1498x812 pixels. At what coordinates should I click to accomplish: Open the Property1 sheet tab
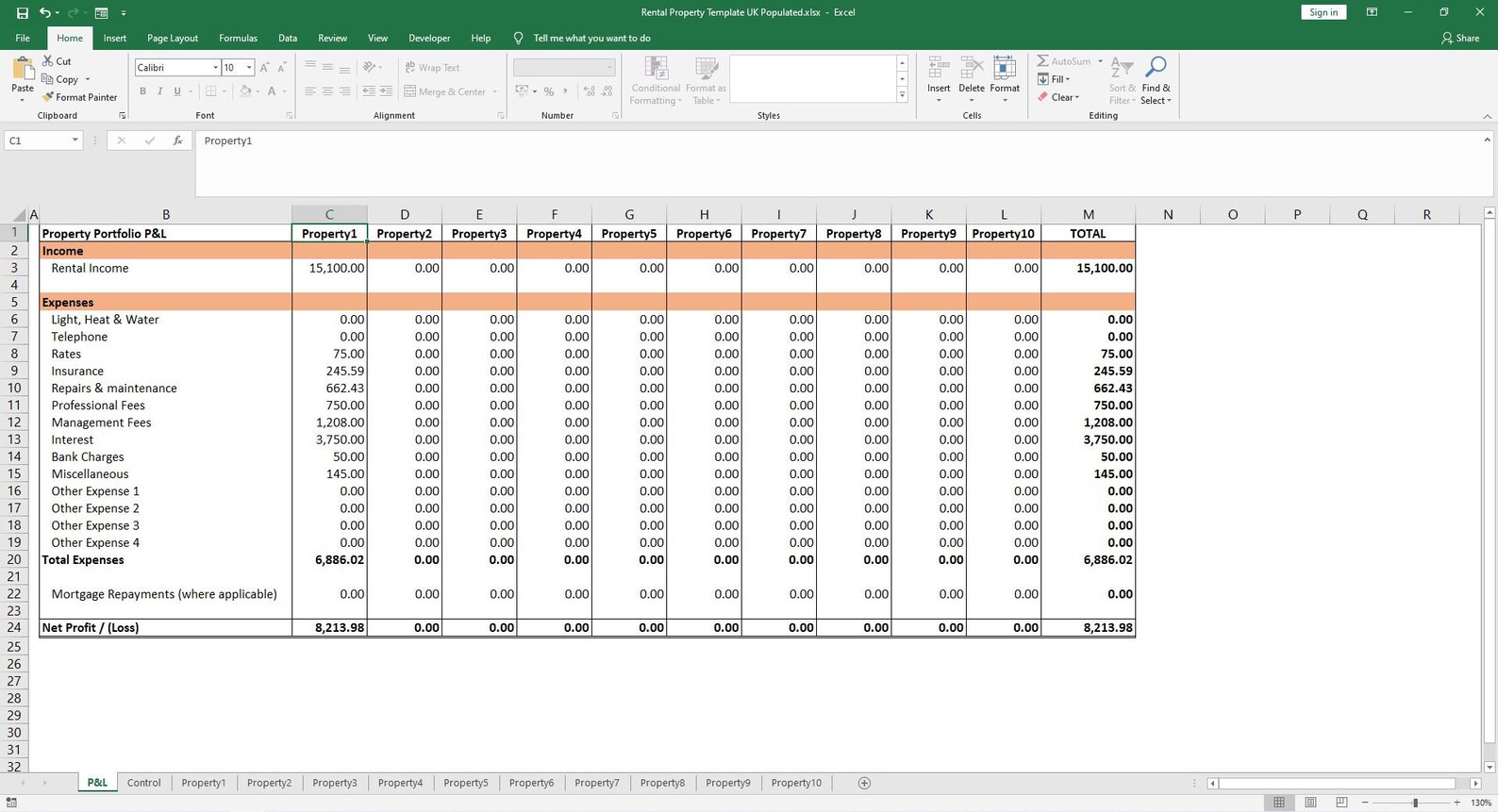(204, 783)
